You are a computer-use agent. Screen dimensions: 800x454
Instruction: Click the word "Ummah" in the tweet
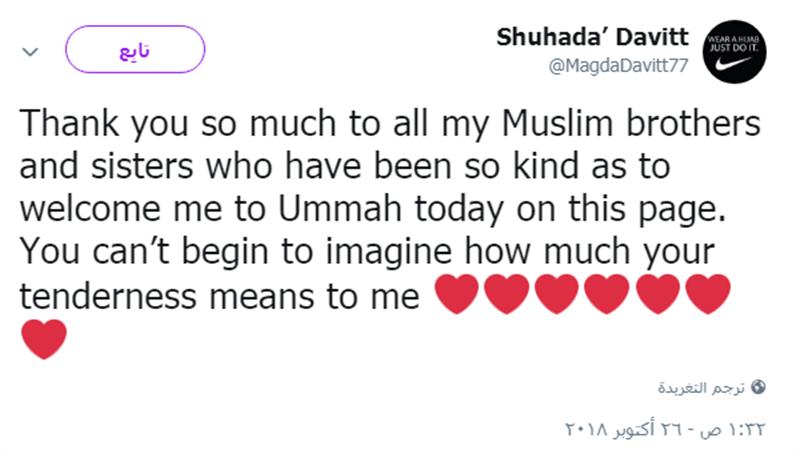pos(340,209)
